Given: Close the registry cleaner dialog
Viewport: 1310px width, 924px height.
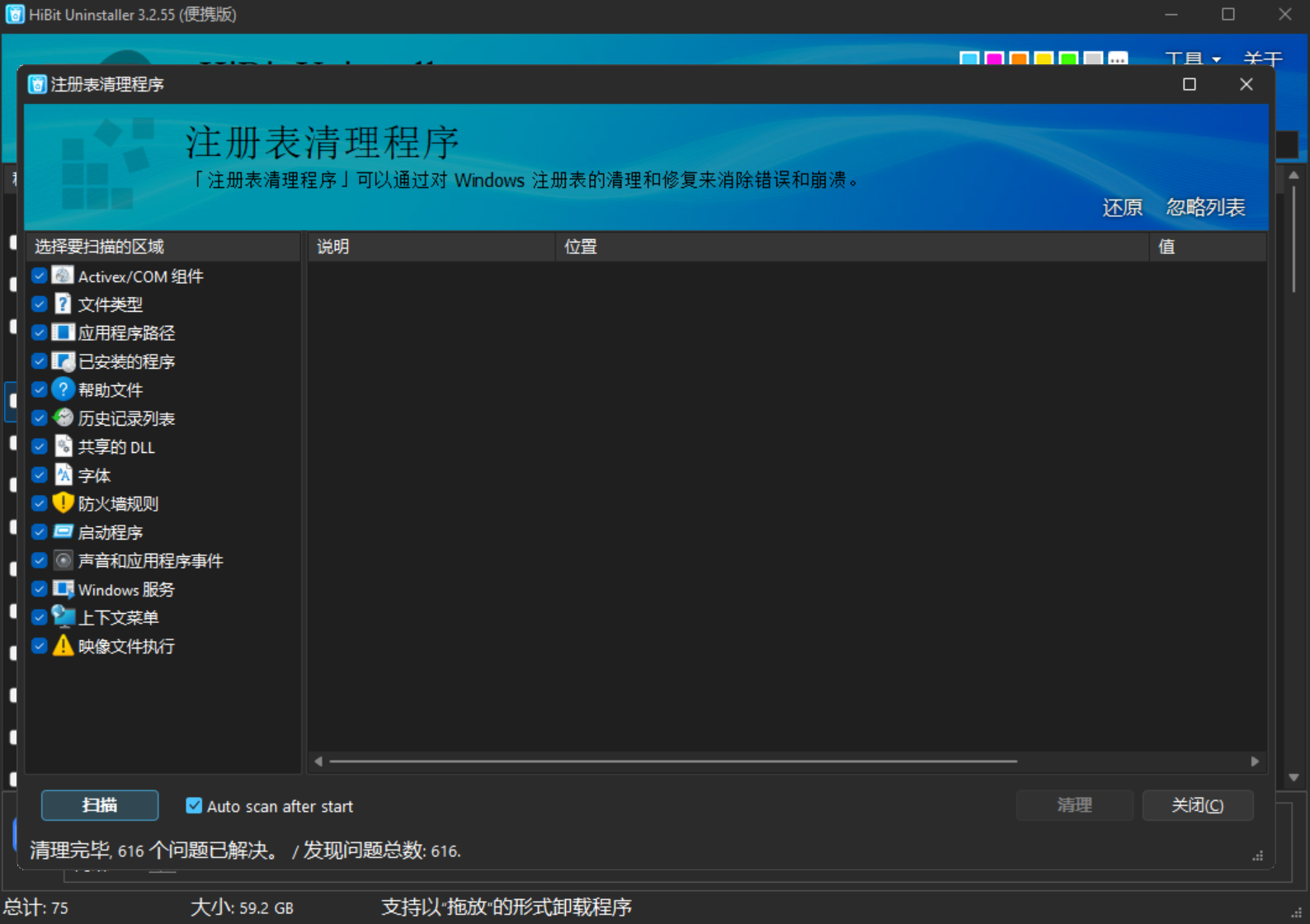Looking at the screenshot, I should 1246,84.
